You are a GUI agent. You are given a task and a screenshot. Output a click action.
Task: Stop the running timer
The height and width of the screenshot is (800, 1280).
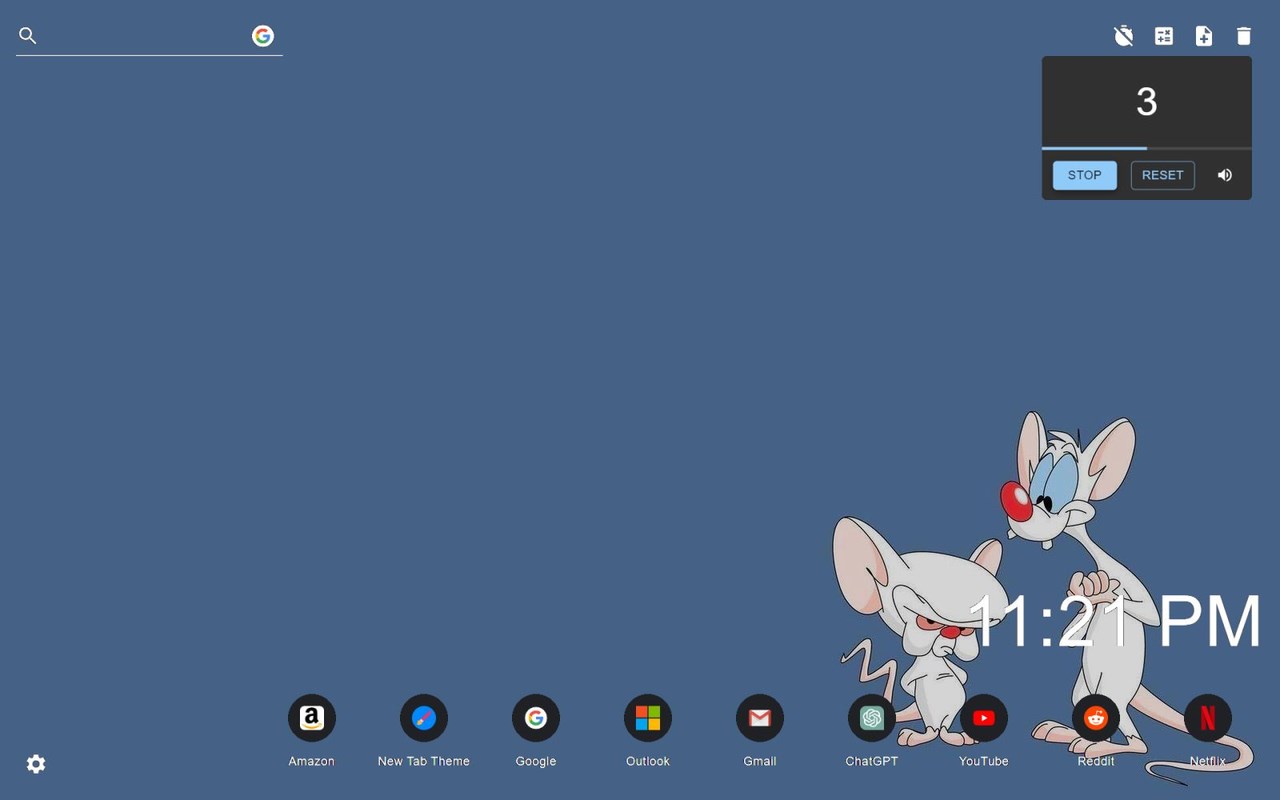pyautogui.click(x=1085, y=175)
